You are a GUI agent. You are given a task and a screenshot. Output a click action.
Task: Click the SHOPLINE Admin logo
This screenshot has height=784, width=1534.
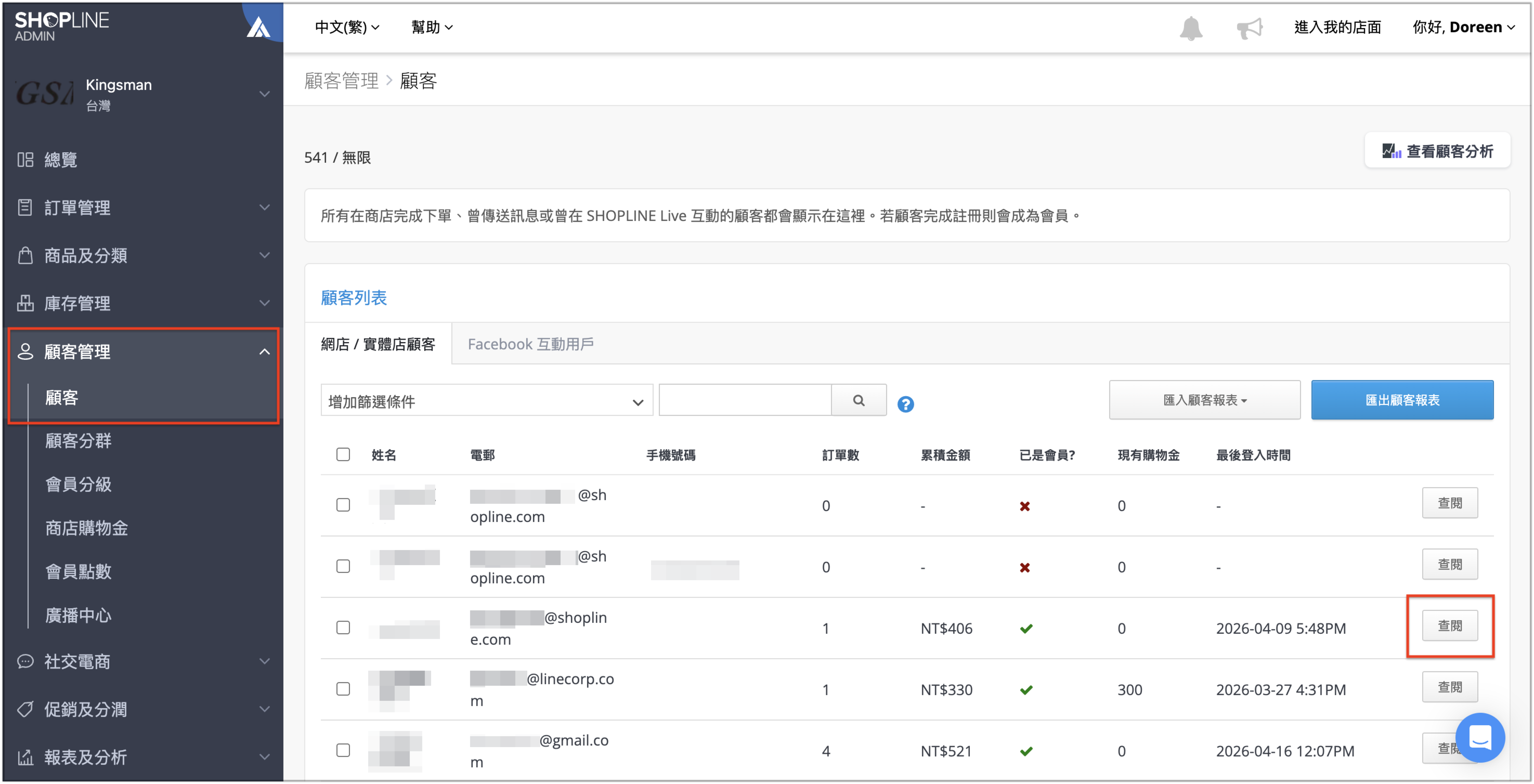click(61, 26)
